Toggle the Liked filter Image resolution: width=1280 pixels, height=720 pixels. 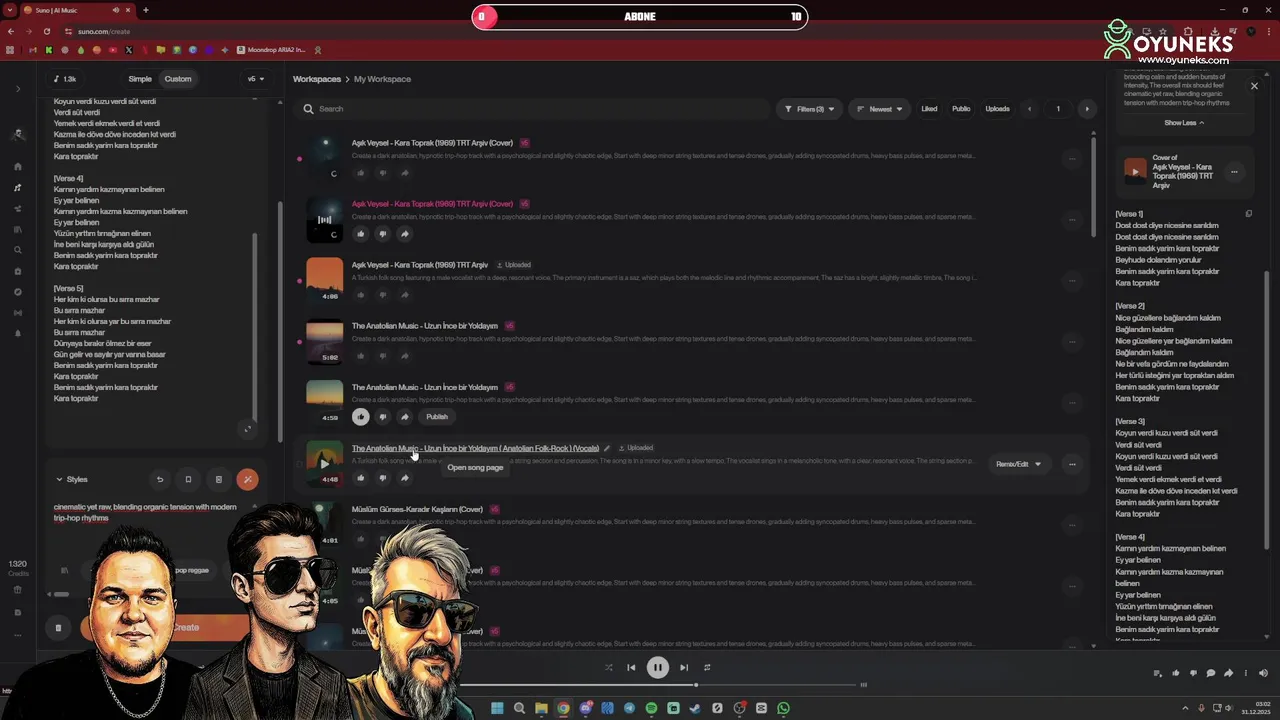click(929, 109)
